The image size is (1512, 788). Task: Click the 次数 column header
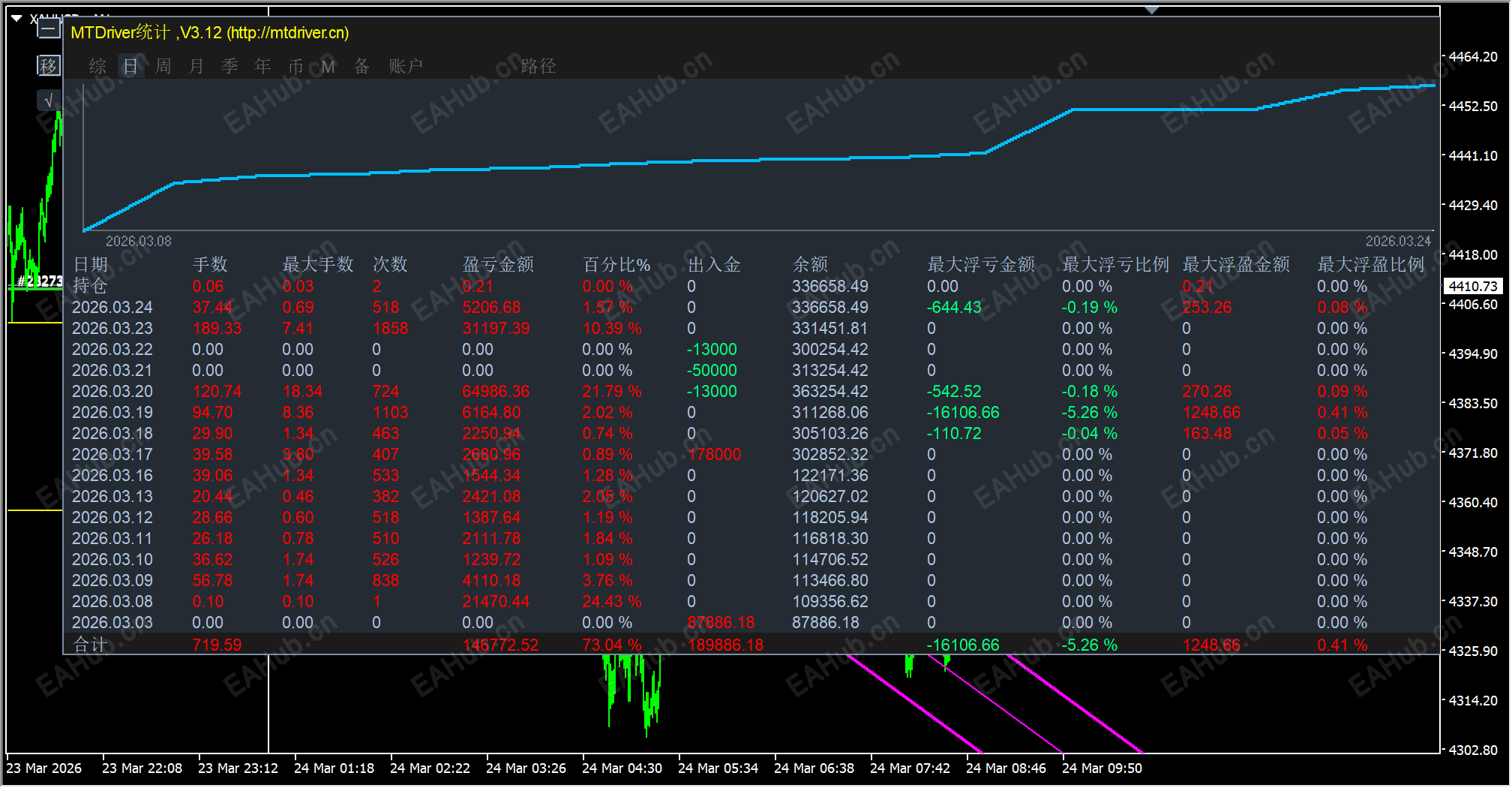click(x=390, y=264)
